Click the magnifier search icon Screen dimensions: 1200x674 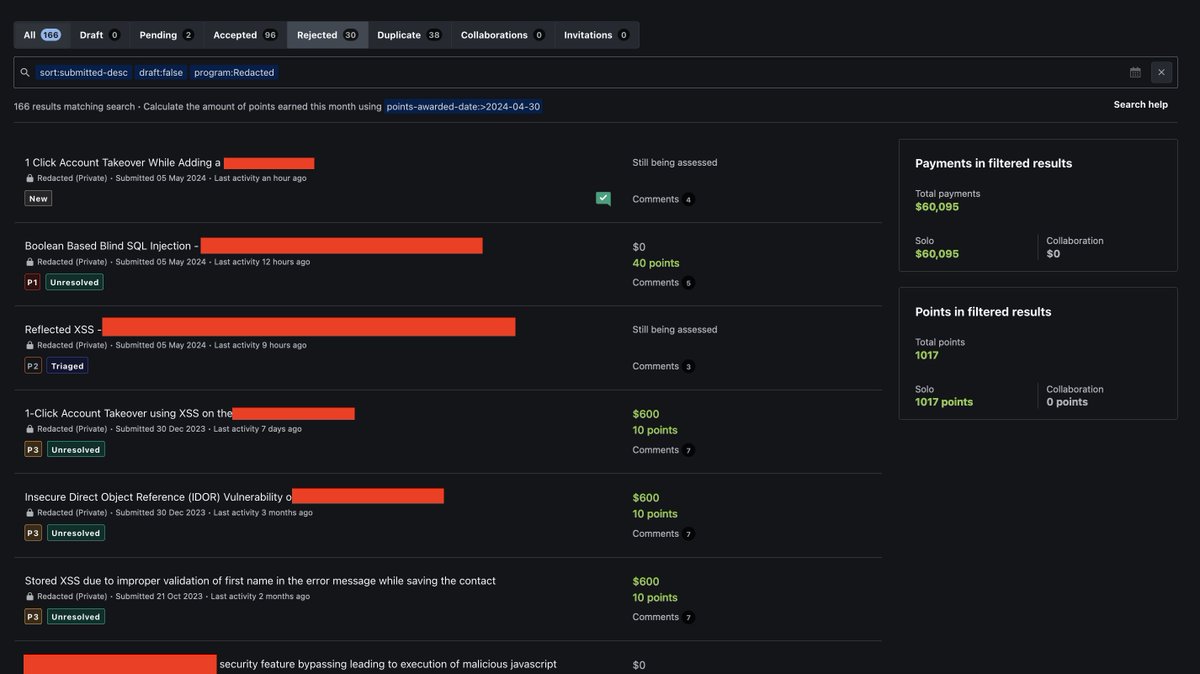point(25,72)
